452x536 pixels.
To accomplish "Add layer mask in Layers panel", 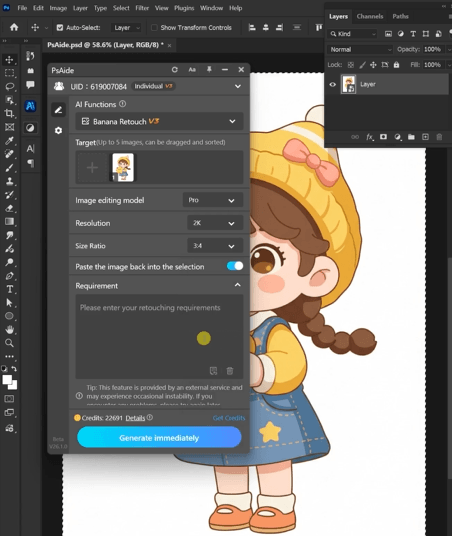I will click(383, 137).
